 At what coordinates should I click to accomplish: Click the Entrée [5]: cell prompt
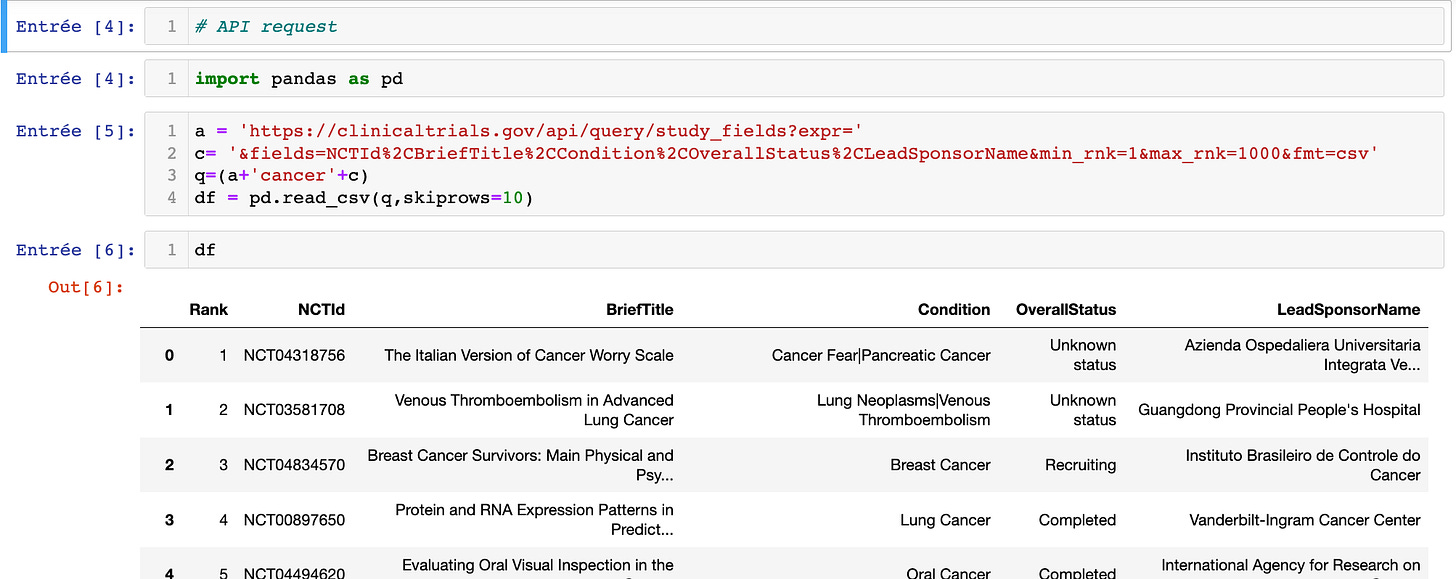(x=75, y=131)
